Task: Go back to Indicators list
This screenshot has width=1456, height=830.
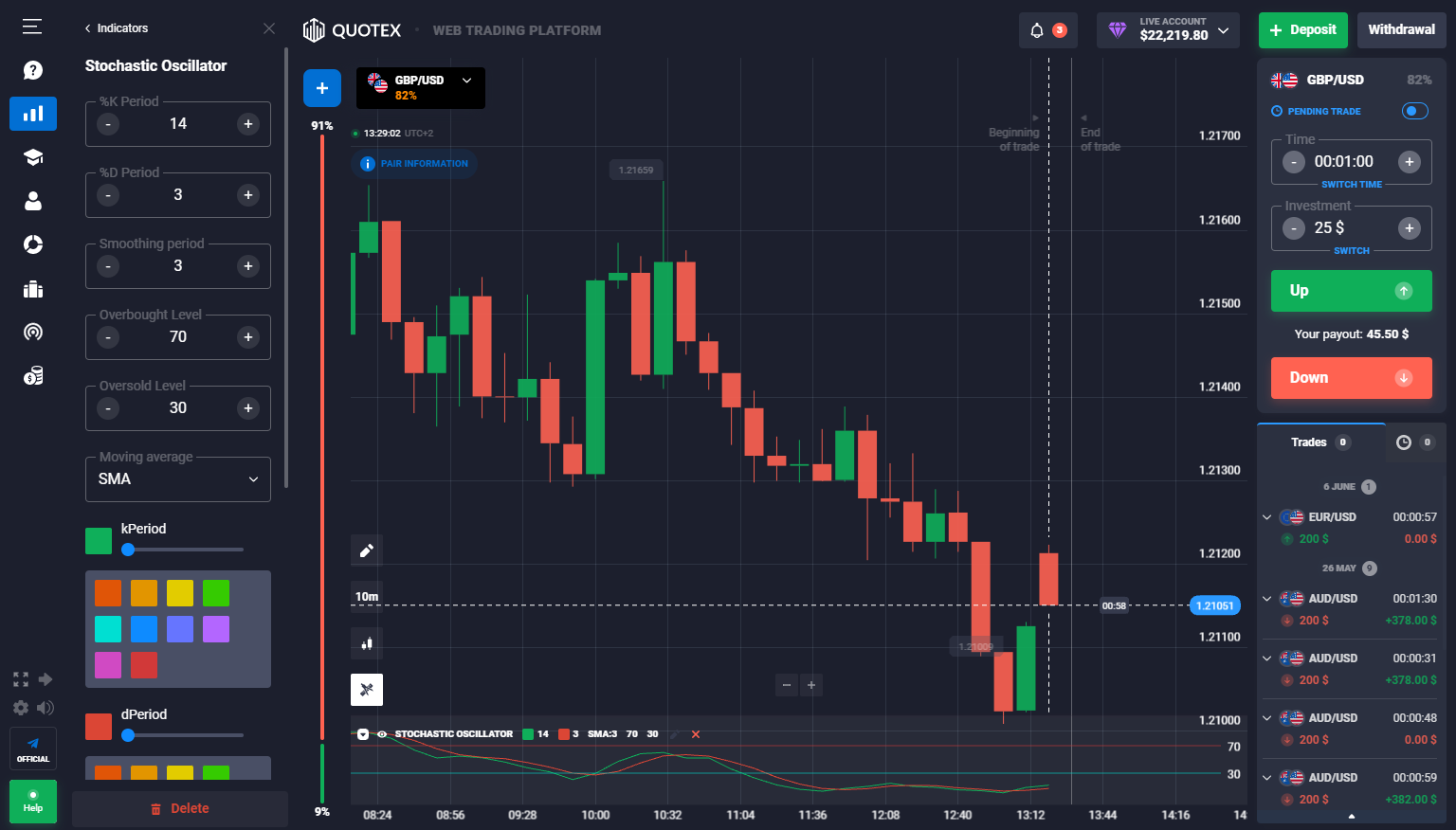Action: click(x=116, y=28)
